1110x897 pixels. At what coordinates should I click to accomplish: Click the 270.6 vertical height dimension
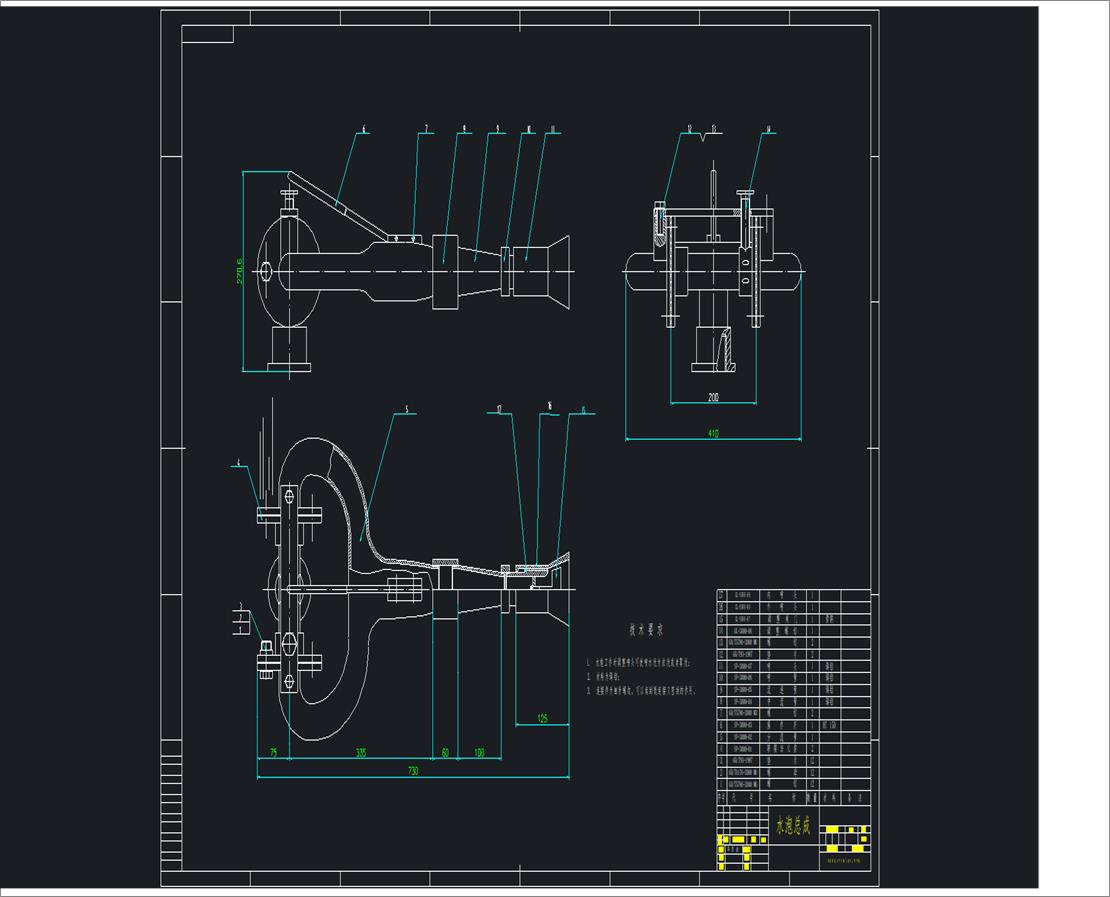240,272
